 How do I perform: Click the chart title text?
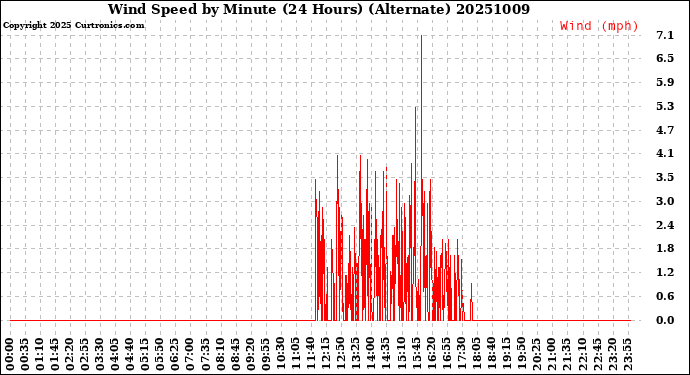[319, 9]
